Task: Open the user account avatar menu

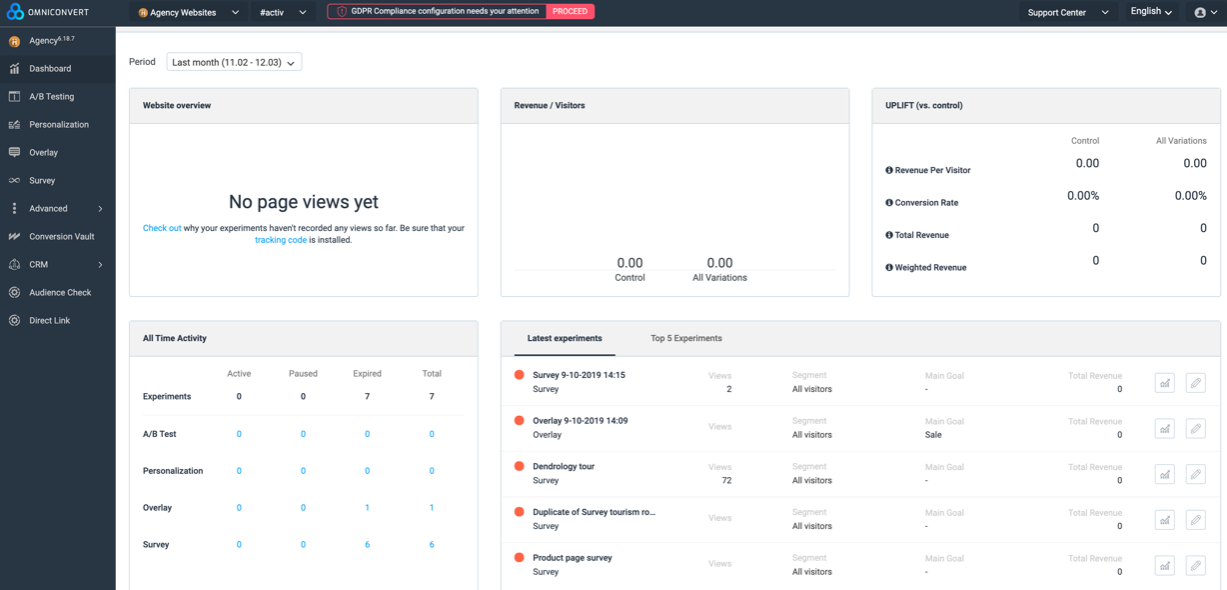Action: (x=1205, y=13)
